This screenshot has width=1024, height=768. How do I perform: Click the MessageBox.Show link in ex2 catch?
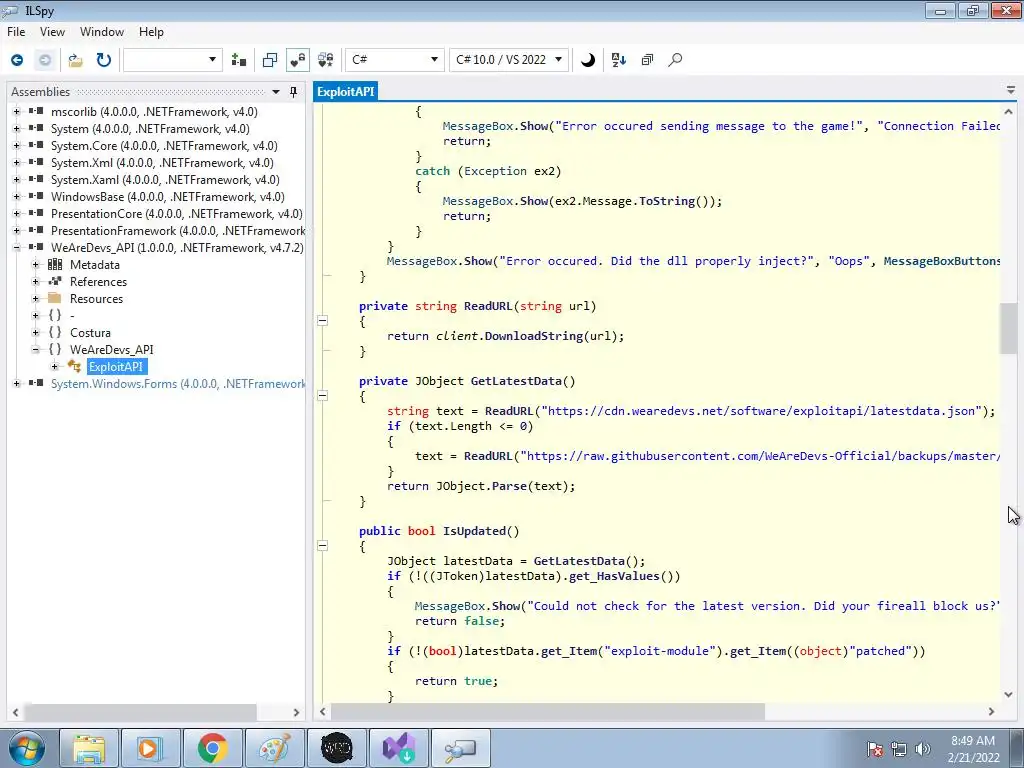495,201
